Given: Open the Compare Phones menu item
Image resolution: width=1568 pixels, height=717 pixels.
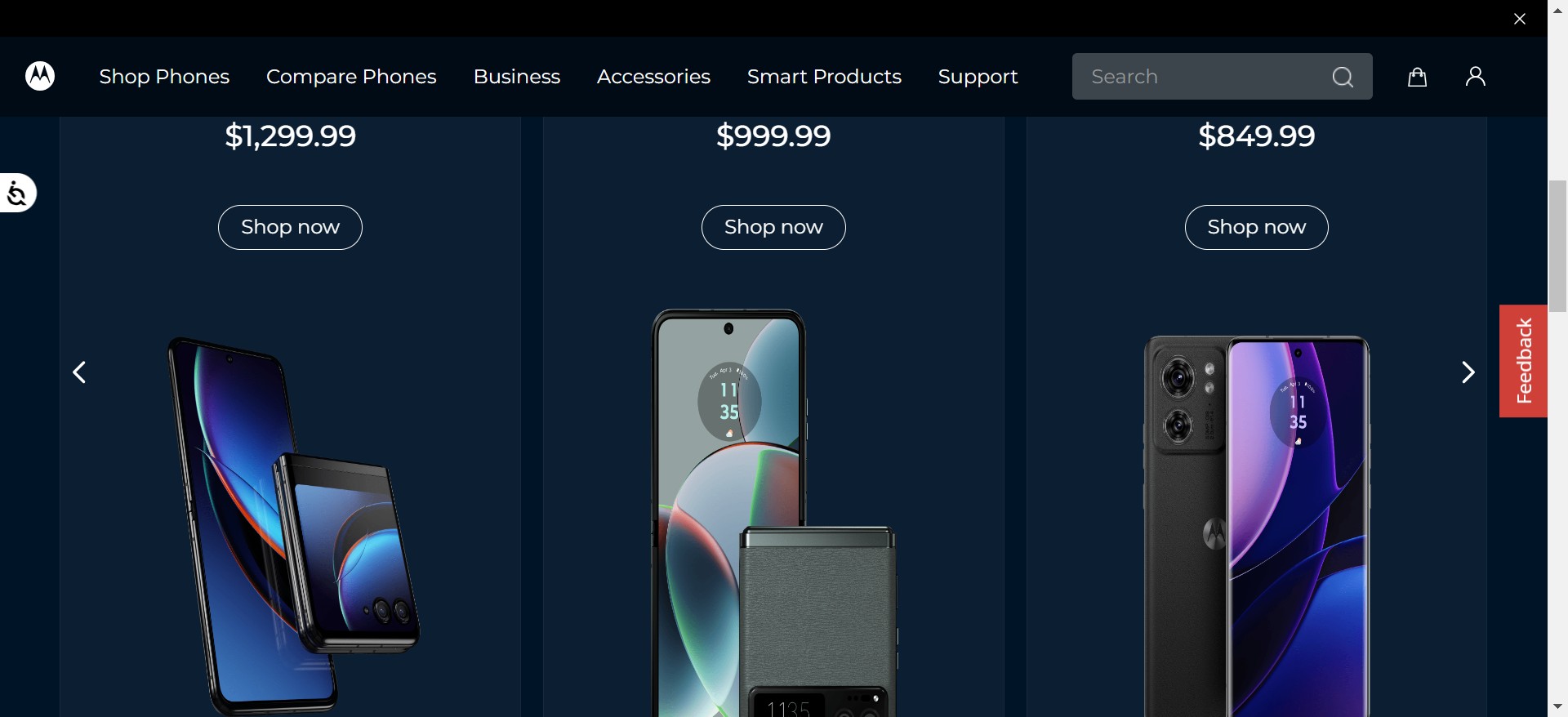Looking at the screenshot, I should pos(351,77).
